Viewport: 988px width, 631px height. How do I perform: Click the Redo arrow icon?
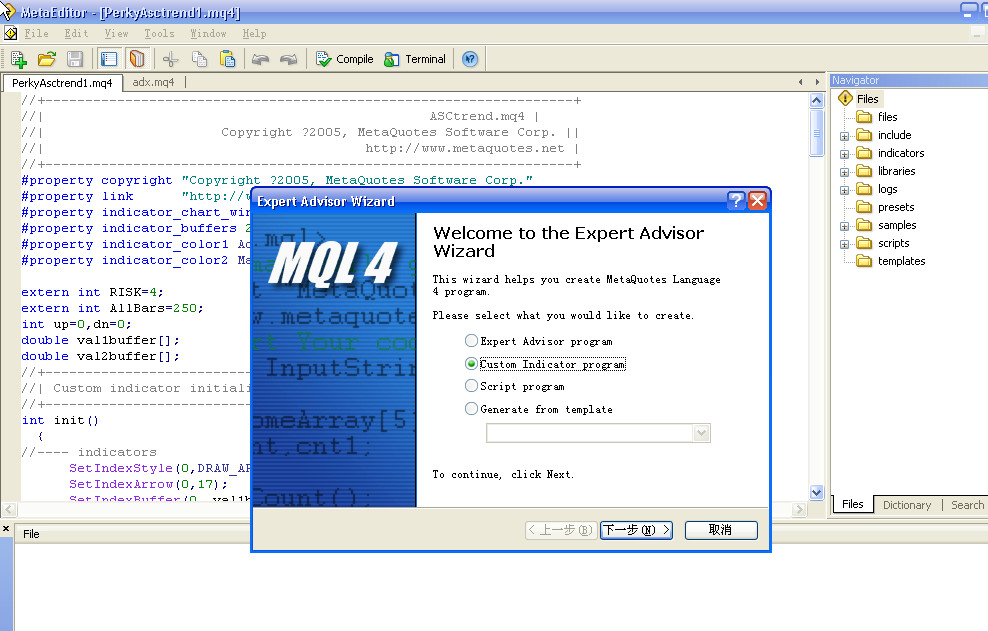click(x=289, y=59)
